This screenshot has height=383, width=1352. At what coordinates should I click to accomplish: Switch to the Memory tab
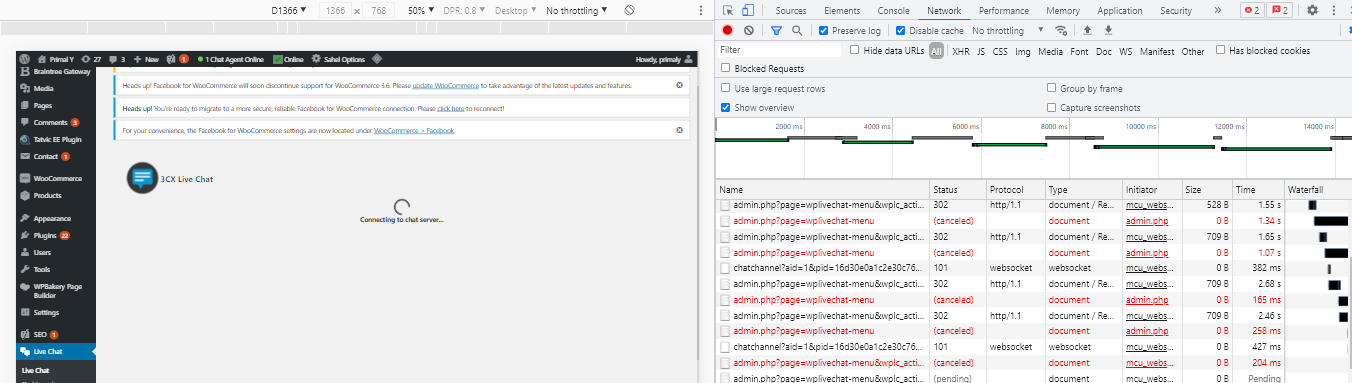(x=1062, y=10)
